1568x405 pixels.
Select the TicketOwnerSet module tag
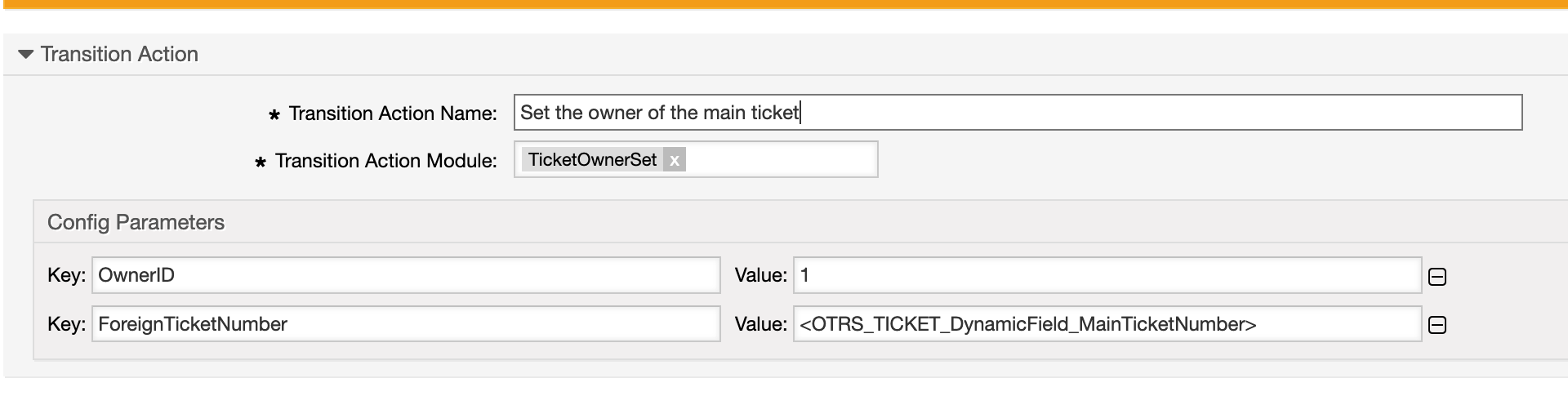click(x=592, y=160)
